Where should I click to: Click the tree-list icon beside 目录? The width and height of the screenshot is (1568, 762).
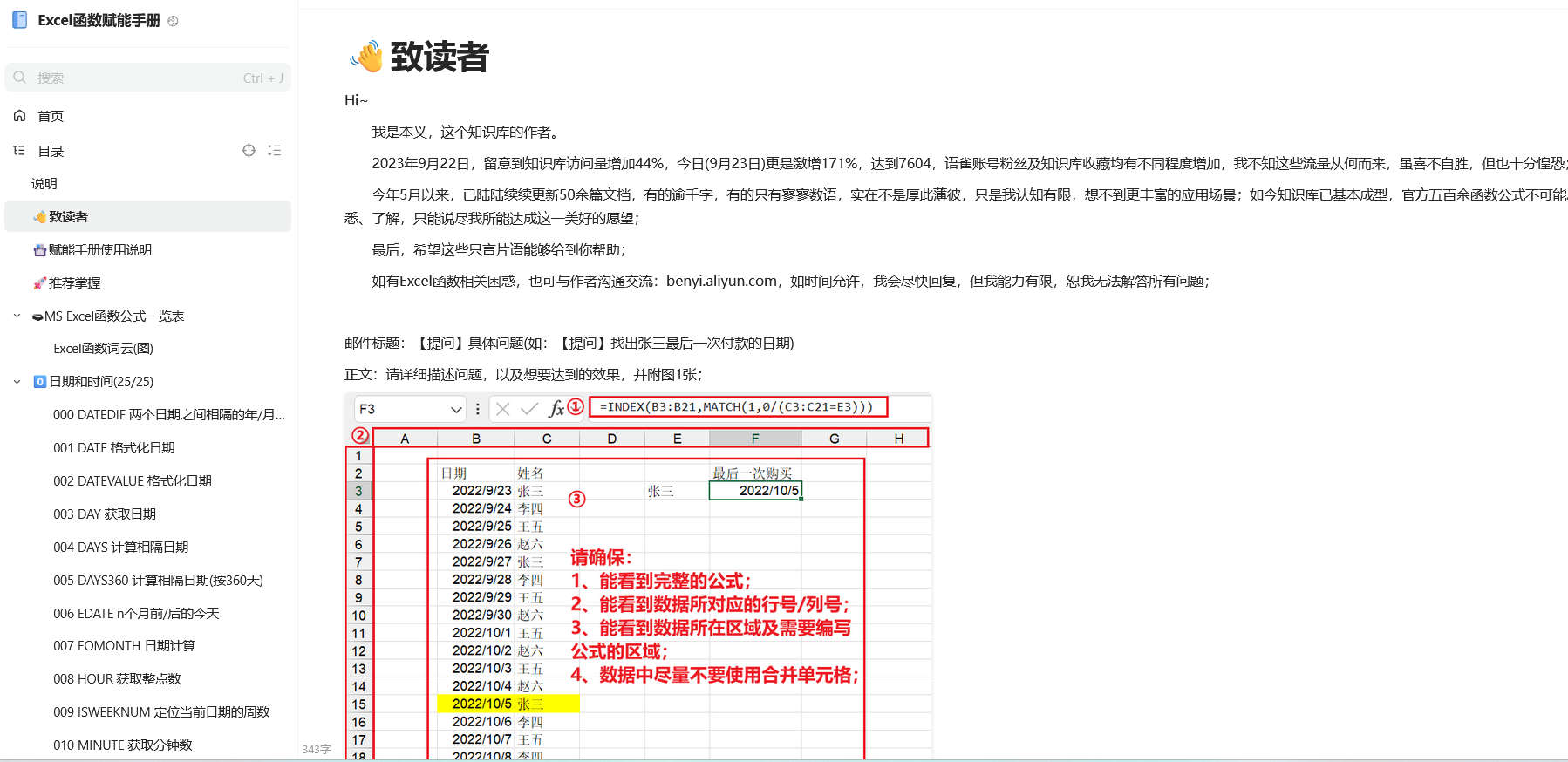pos(19,151)
